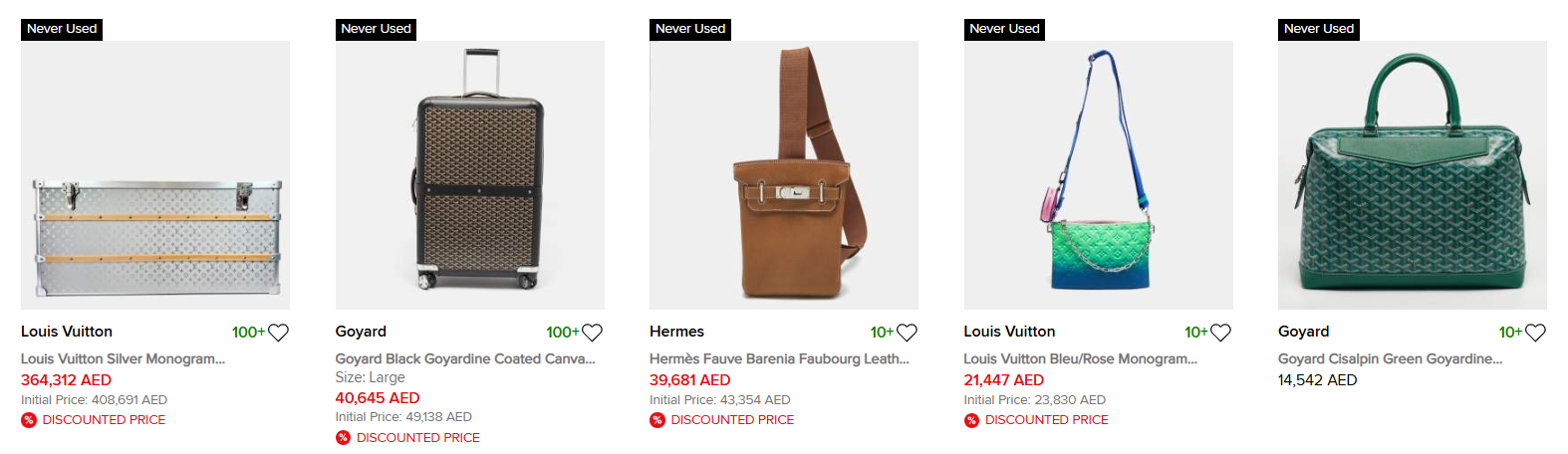Image resolution: width=1568 pixels, height=454 pixels.
Task: Open Louis Vuitton Silver Monogram product title
Action: pyautogui.click(x=123, y=358)
